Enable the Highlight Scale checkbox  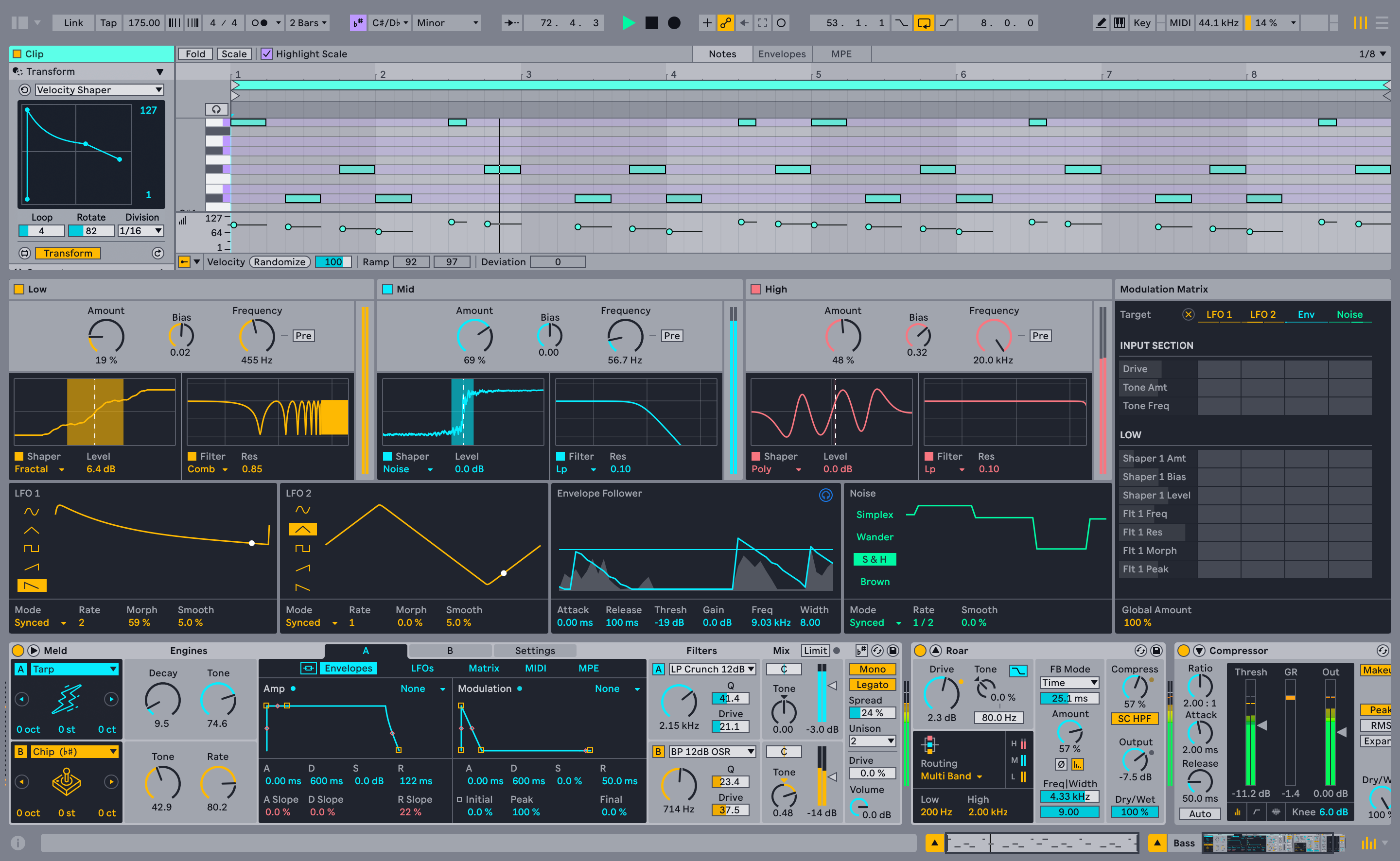pyautogui.click(x=266, y=53)
